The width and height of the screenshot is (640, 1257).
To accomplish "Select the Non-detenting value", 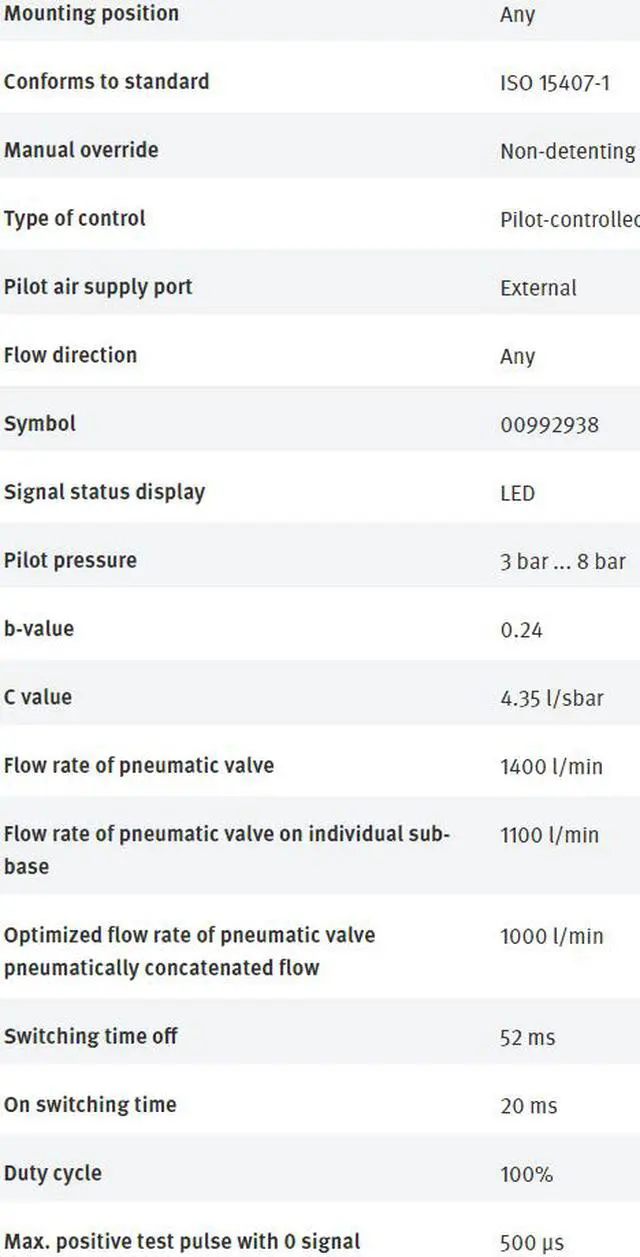I will pyautogui.click(x=567, y=151).
